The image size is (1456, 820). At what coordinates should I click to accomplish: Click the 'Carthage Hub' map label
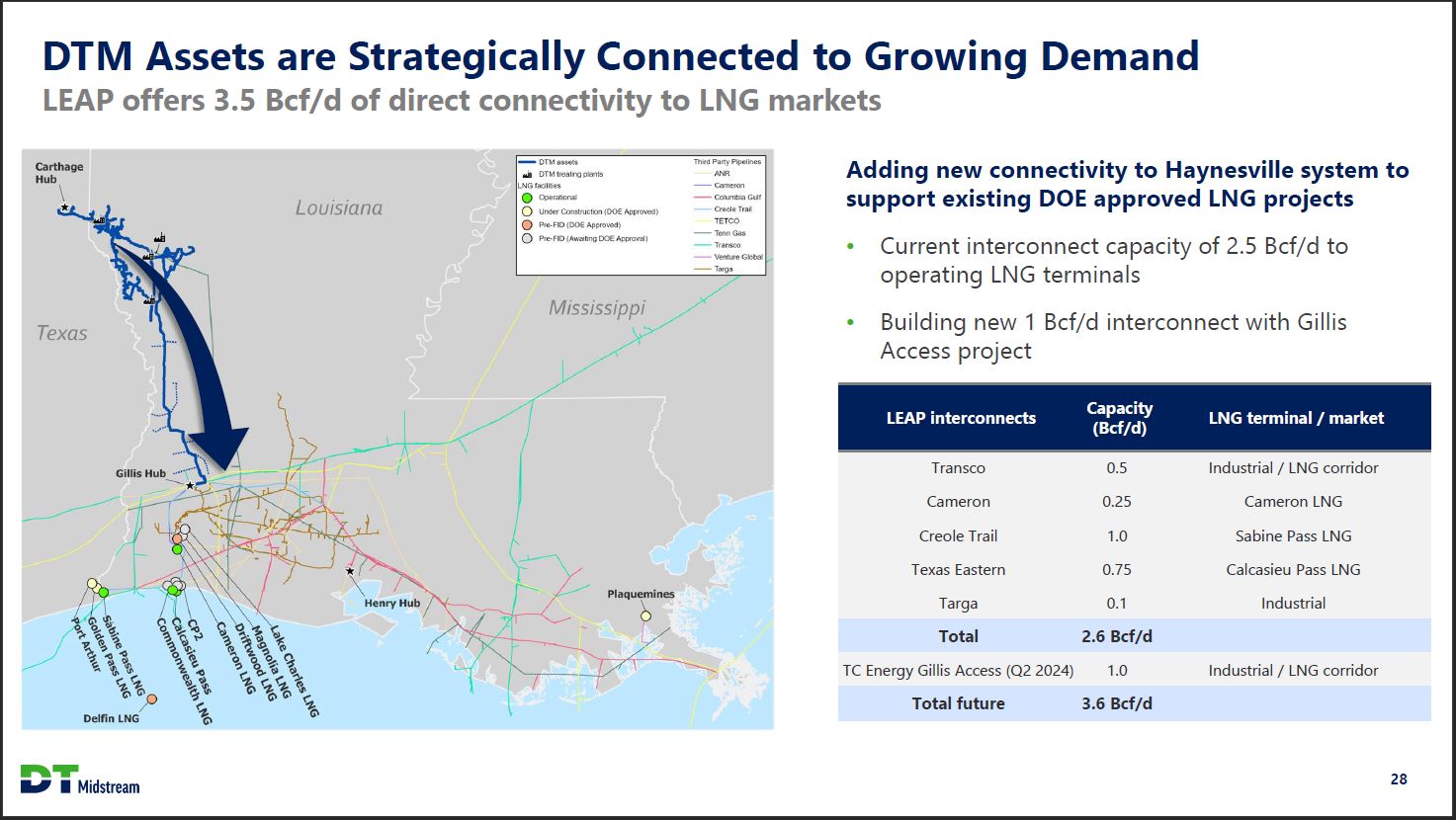coord(59,173)
